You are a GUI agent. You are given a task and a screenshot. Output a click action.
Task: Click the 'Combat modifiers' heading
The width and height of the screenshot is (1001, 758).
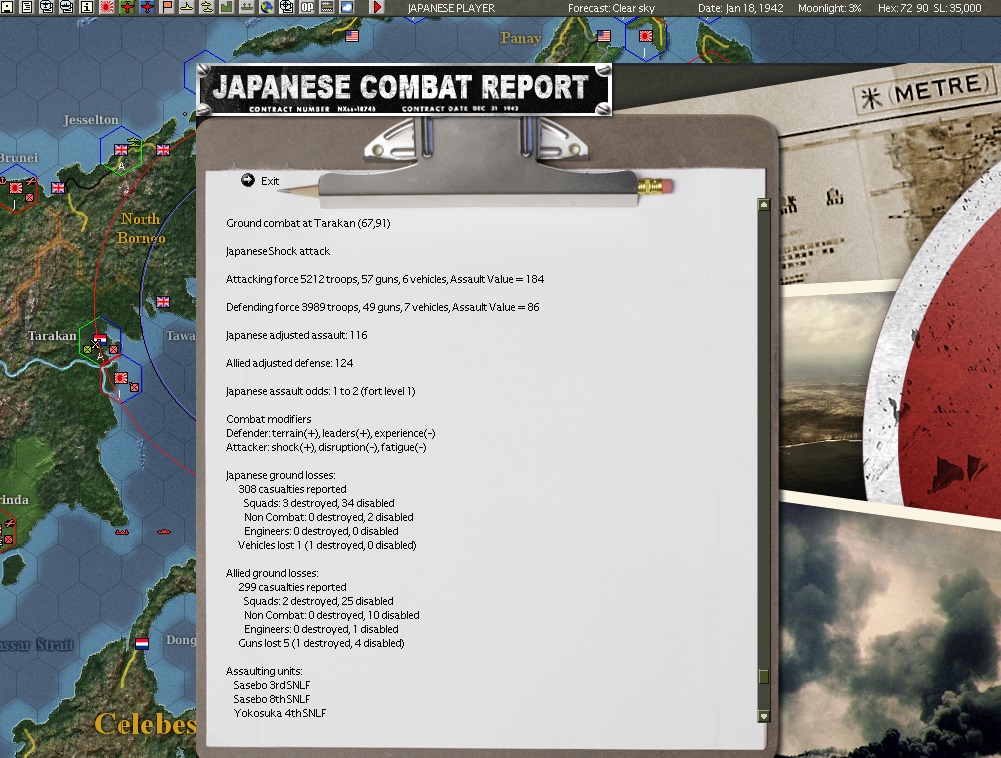[269, 420]
